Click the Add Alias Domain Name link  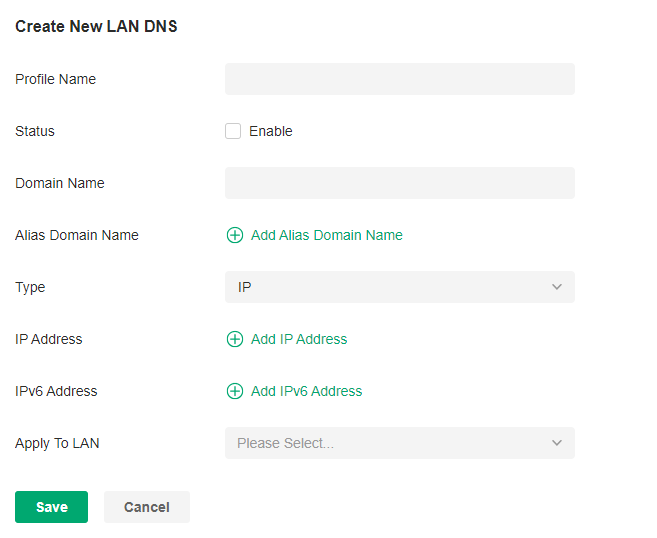(x=326, y=235)
